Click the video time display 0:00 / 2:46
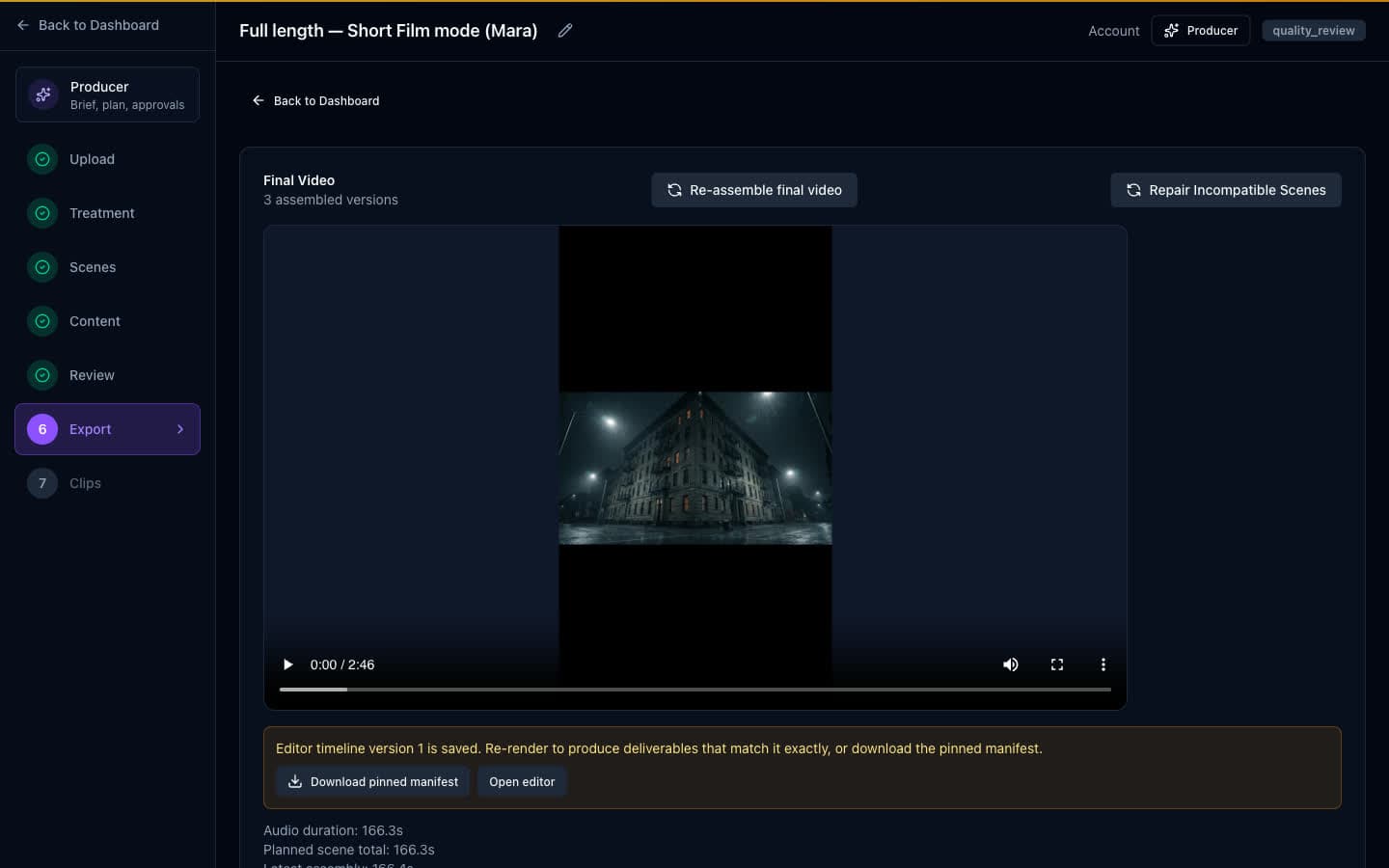 pos(342,665)
